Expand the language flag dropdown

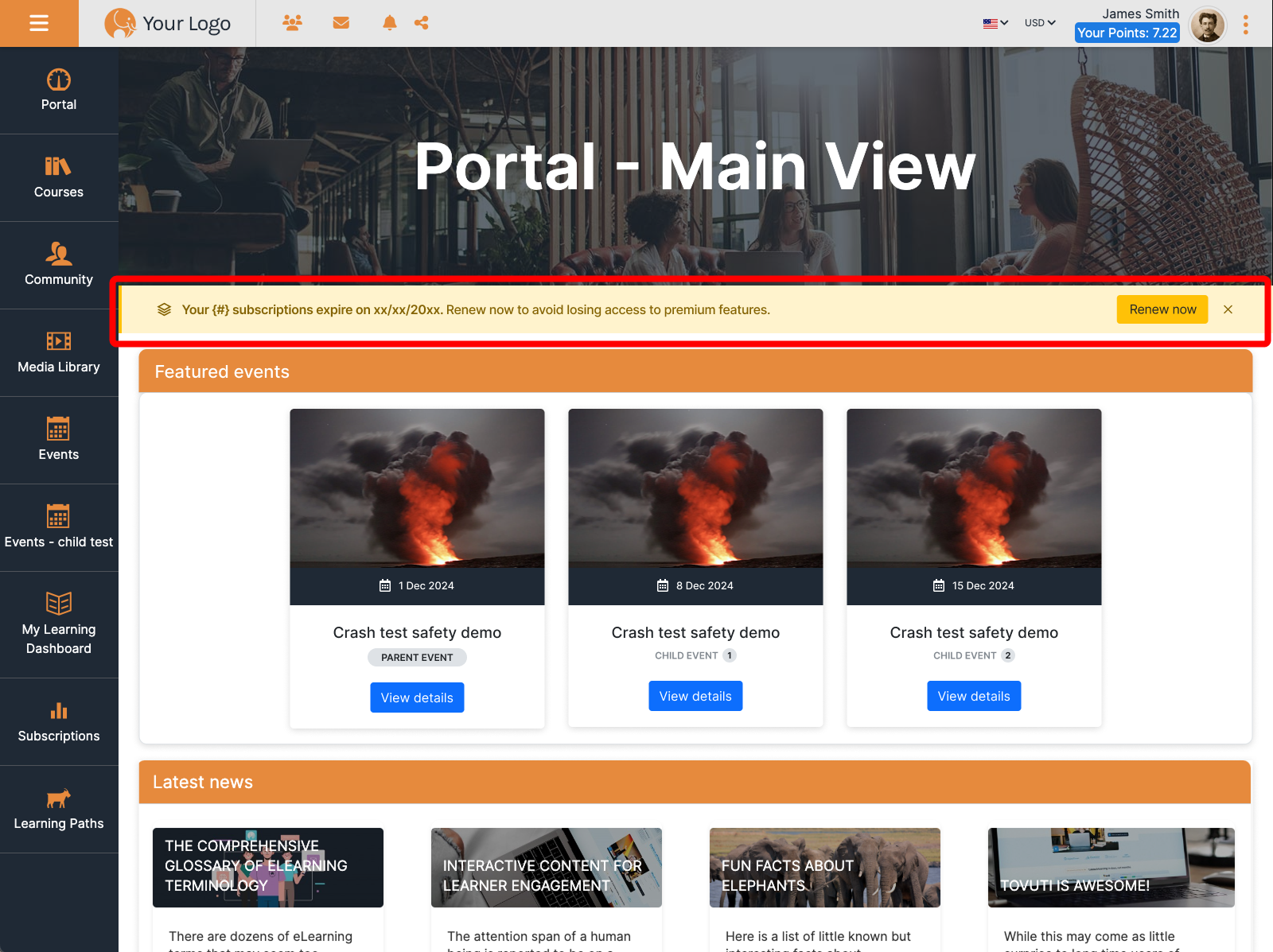point(995,23)
